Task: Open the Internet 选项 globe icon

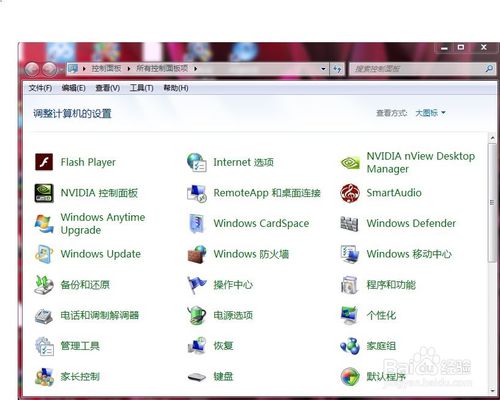Action: click(197, 162)
